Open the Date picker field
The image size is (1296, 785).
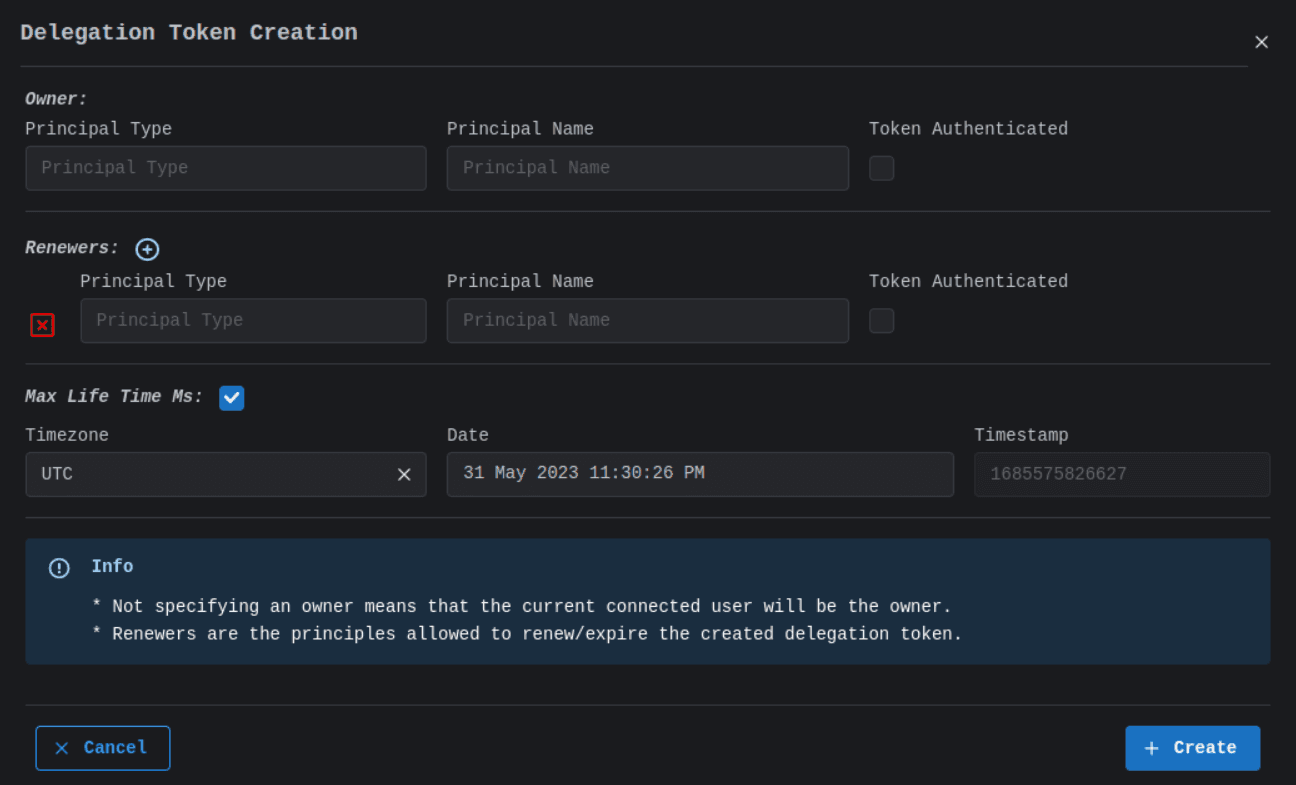(699, 474)
